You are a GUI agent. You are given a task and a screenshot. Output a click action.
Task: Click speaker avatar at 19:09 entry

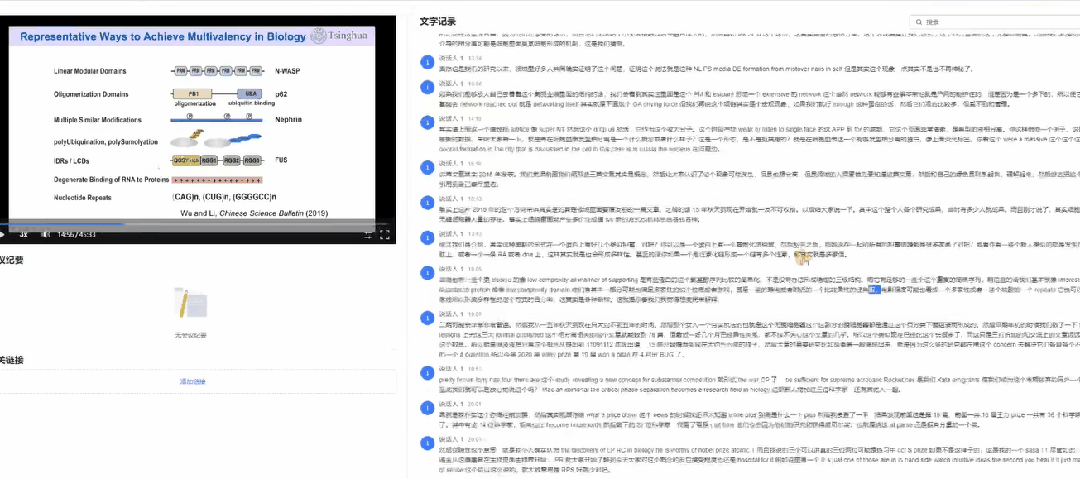(x=426, y=318)
